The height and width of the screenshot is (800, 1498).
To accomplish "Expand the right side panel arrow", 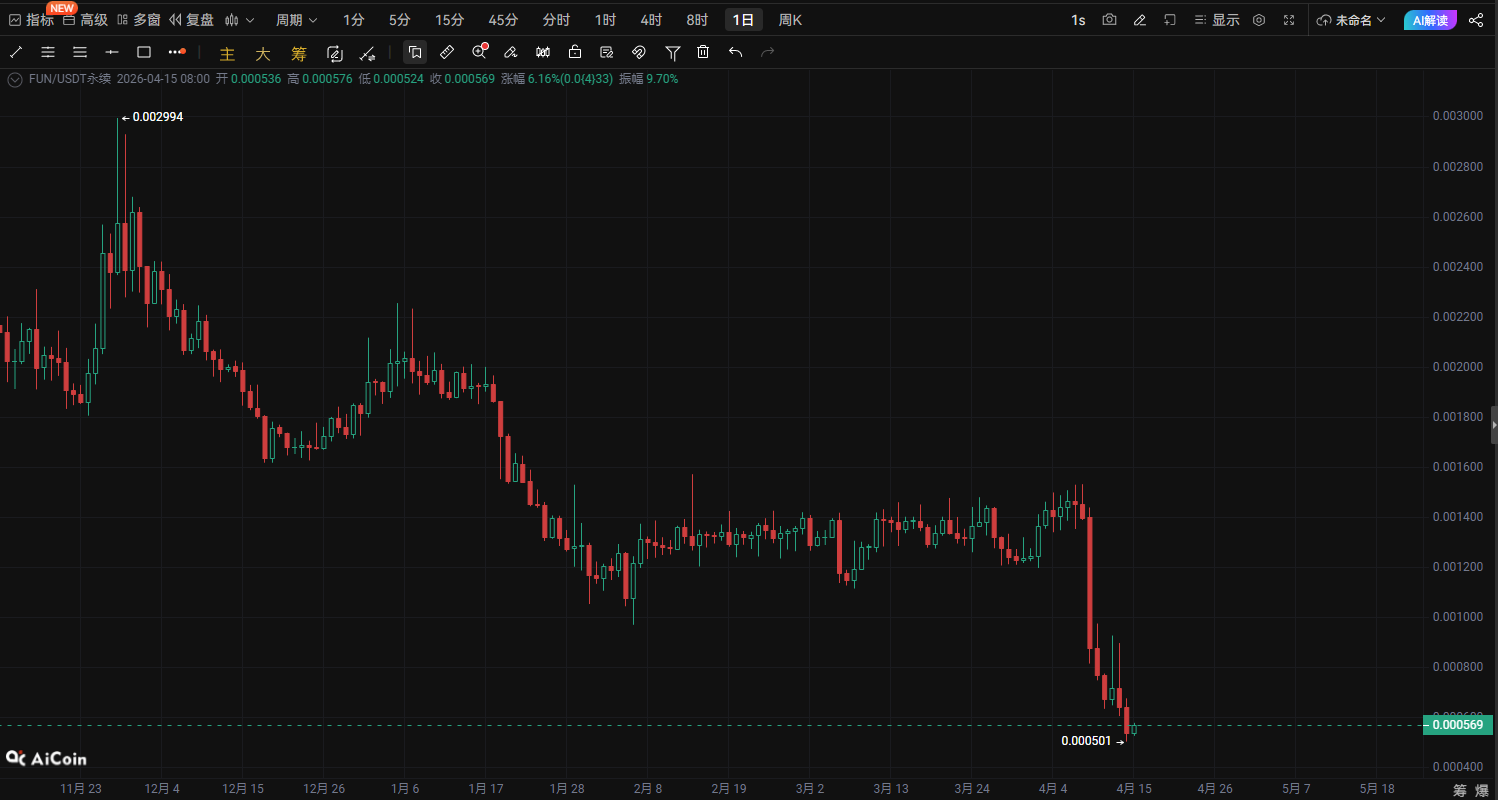I will click(1494, 425).
